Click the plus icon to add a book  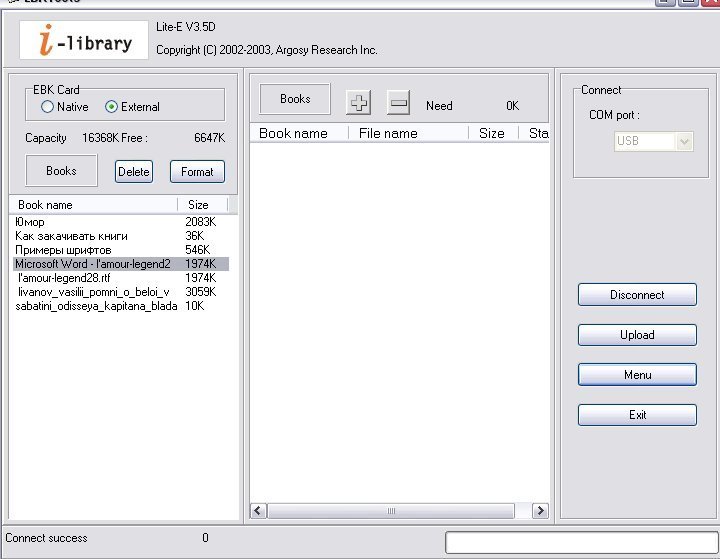point(358,102)
